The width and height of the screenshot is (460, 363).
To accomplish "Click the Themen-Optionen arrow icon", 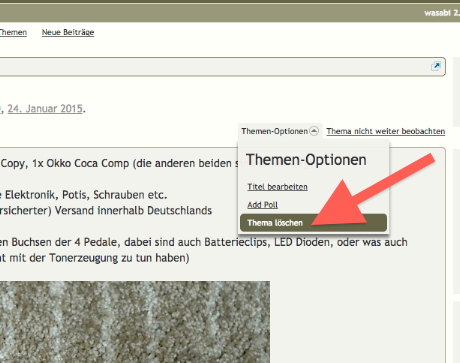I will coord(314,131).
